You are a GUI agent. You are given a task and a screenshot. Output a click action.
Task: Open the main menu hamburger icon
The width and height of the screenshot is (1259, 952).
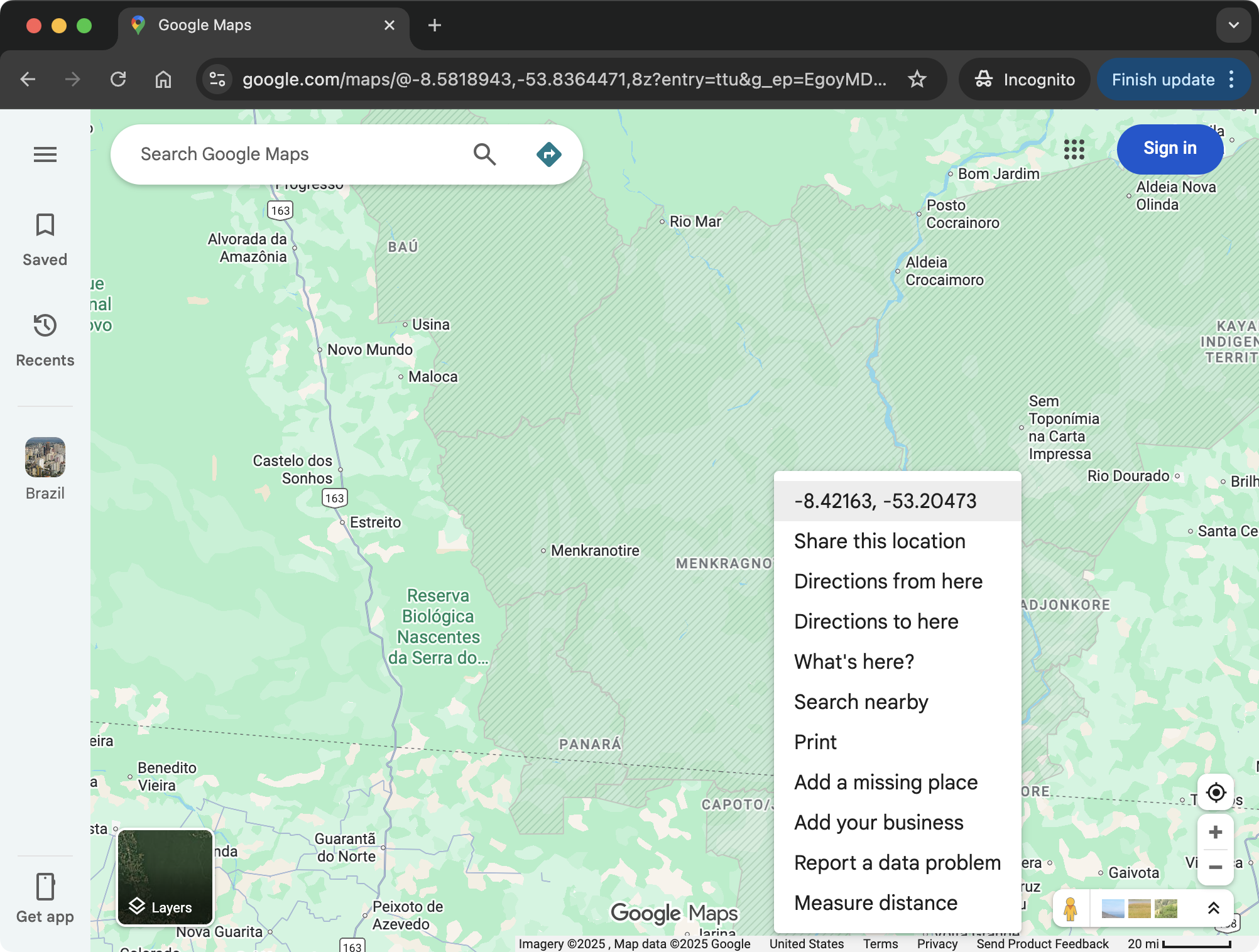[45, 154]
